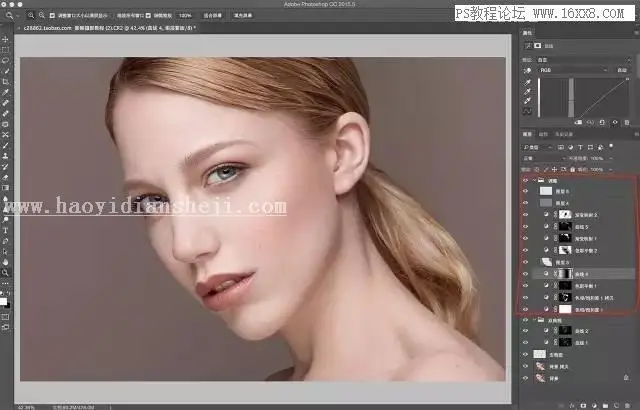Select the Rectangular Marquee tool
The height and width of the screenshot is (410, 640).
[5, 50]
